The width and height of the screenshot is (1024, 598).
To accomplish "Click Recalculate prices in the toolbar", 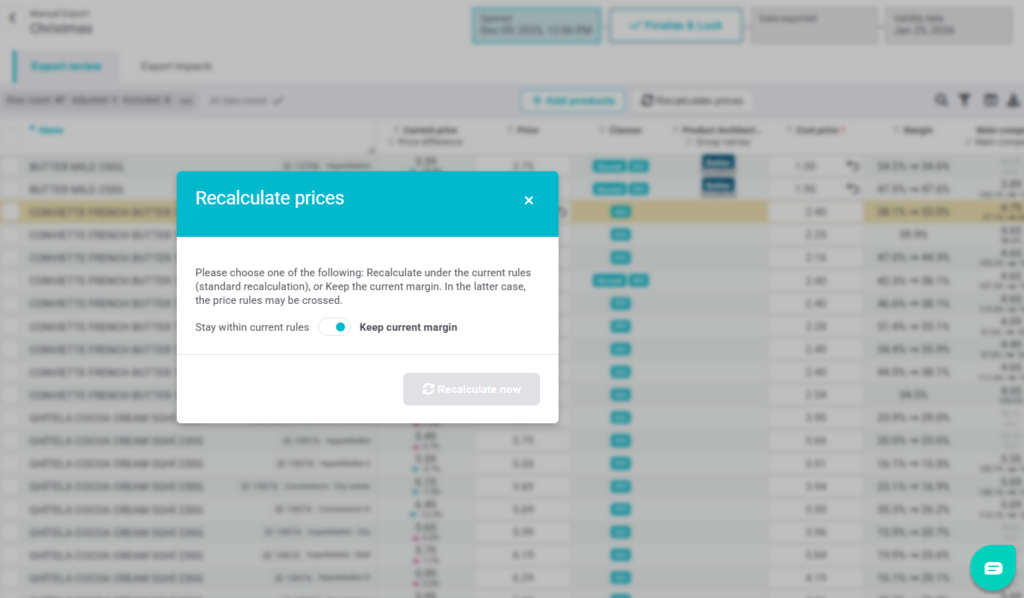I will [x=692, y=101].
